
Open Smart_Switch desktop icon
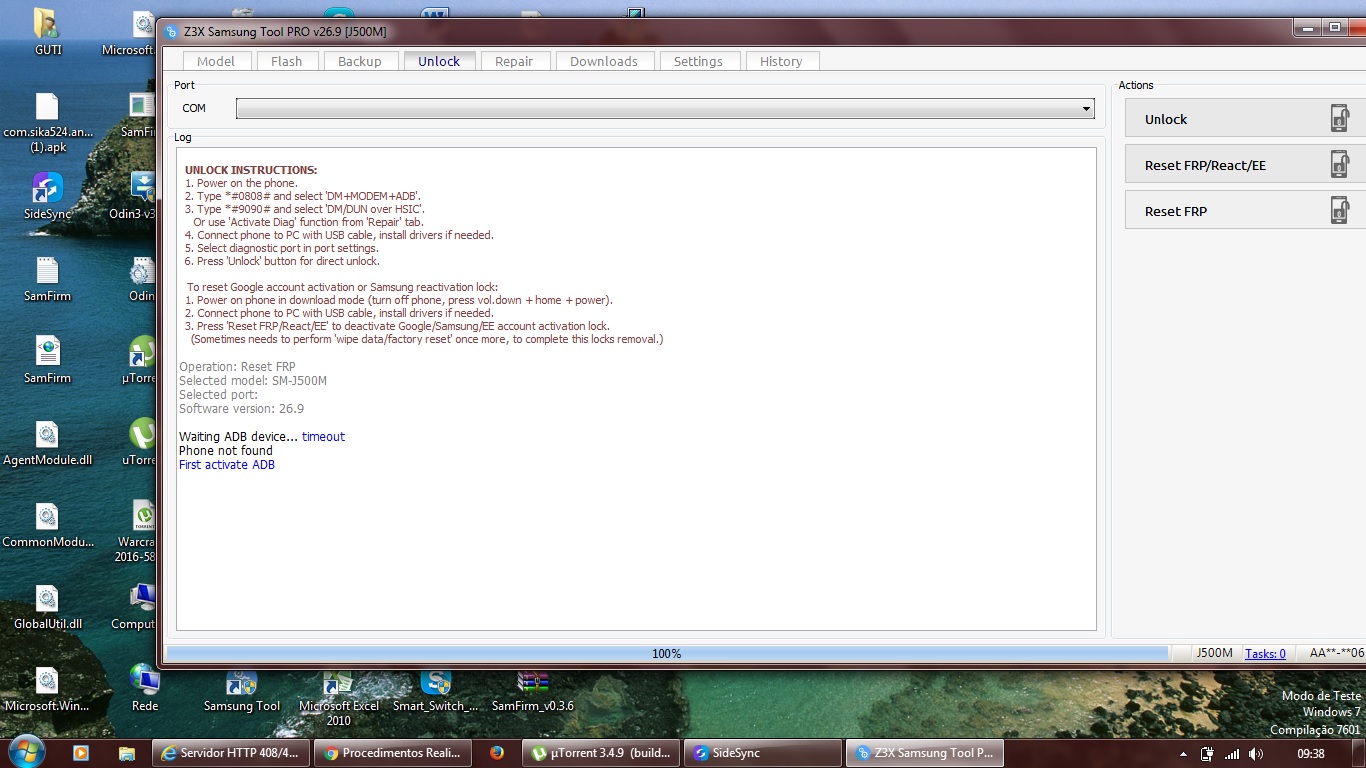(436, 691)
